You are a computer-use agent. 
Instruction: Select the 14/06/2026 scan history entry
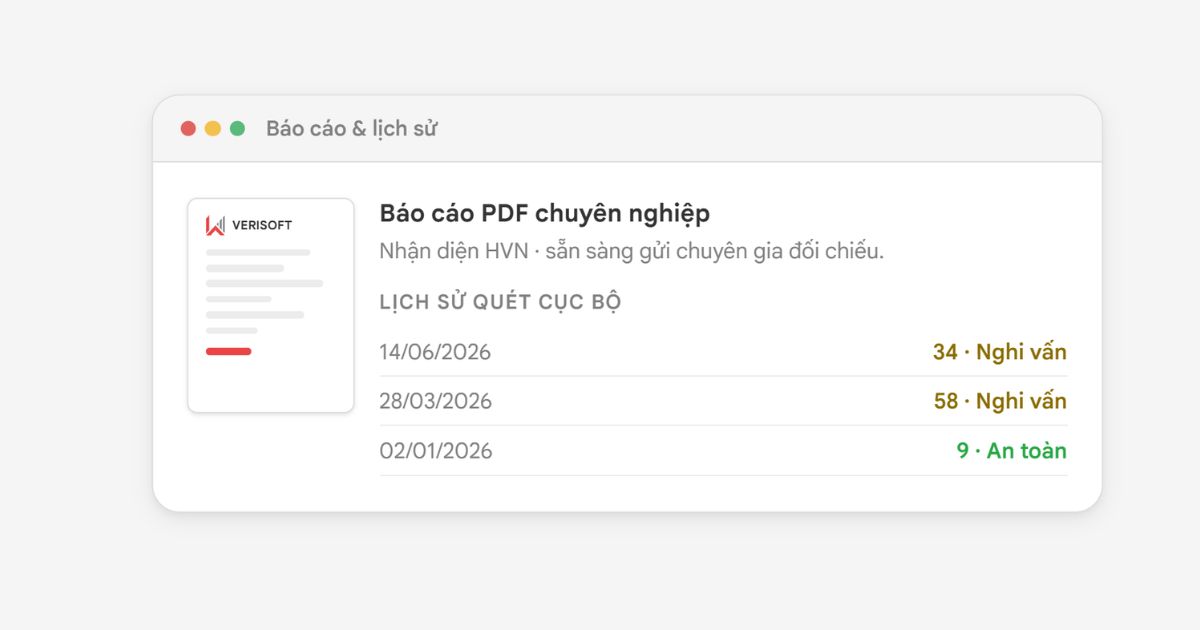coord(723,352)
